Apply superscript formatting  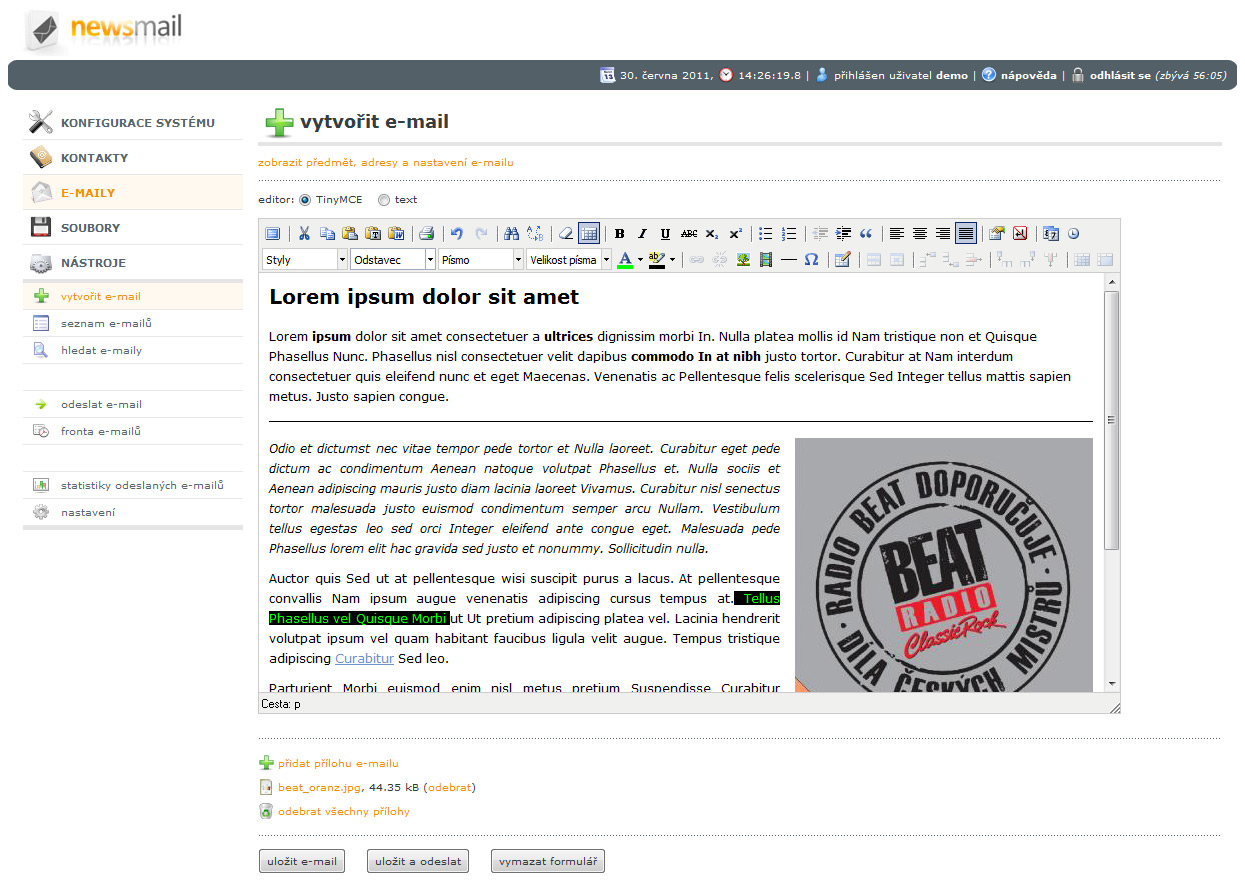735,234
